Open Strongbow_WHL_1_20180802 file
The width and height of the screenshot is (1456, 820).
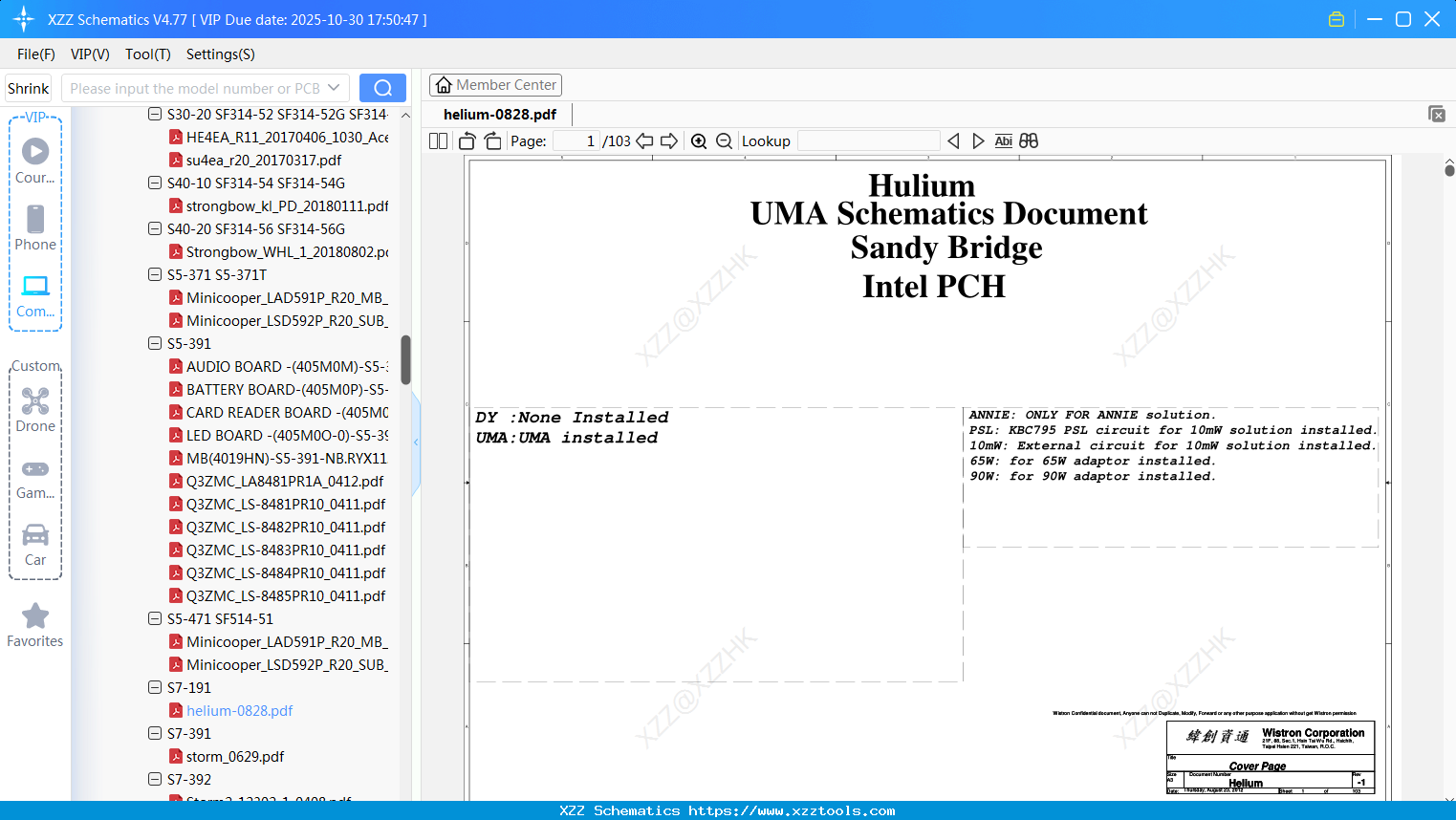pyautogui.click(x=279, y=251)
